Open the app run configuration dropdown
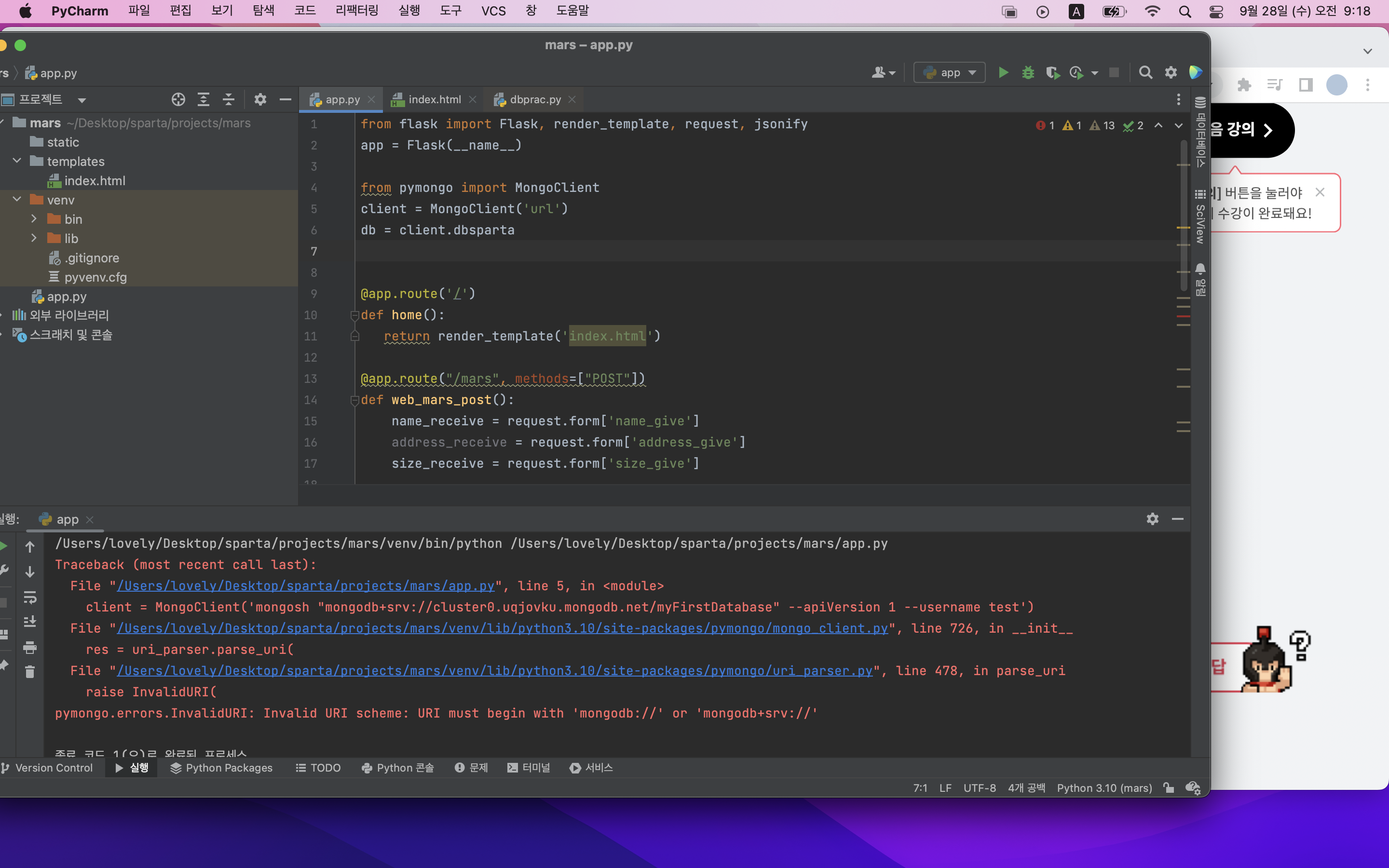The height and width of the screenshot is (868, 1389). tap(949, 72)
